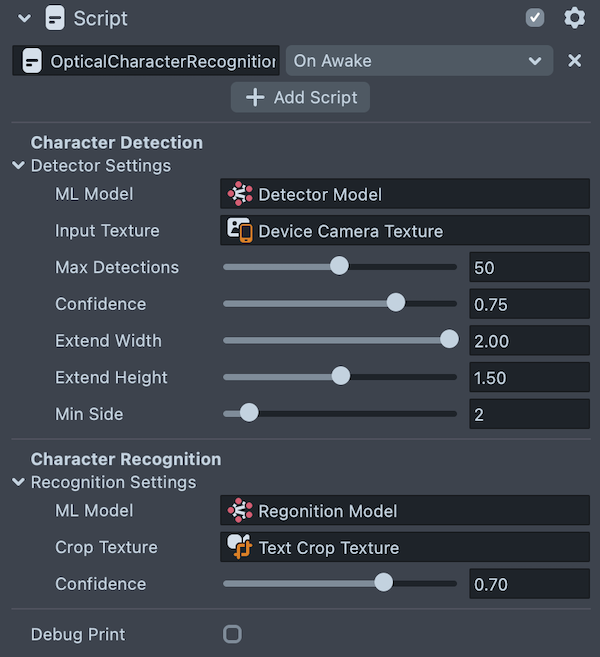Collapse the Detector Settings group
Image resolution: width=600 pixels, height=657 pixels.
(18, 166)
